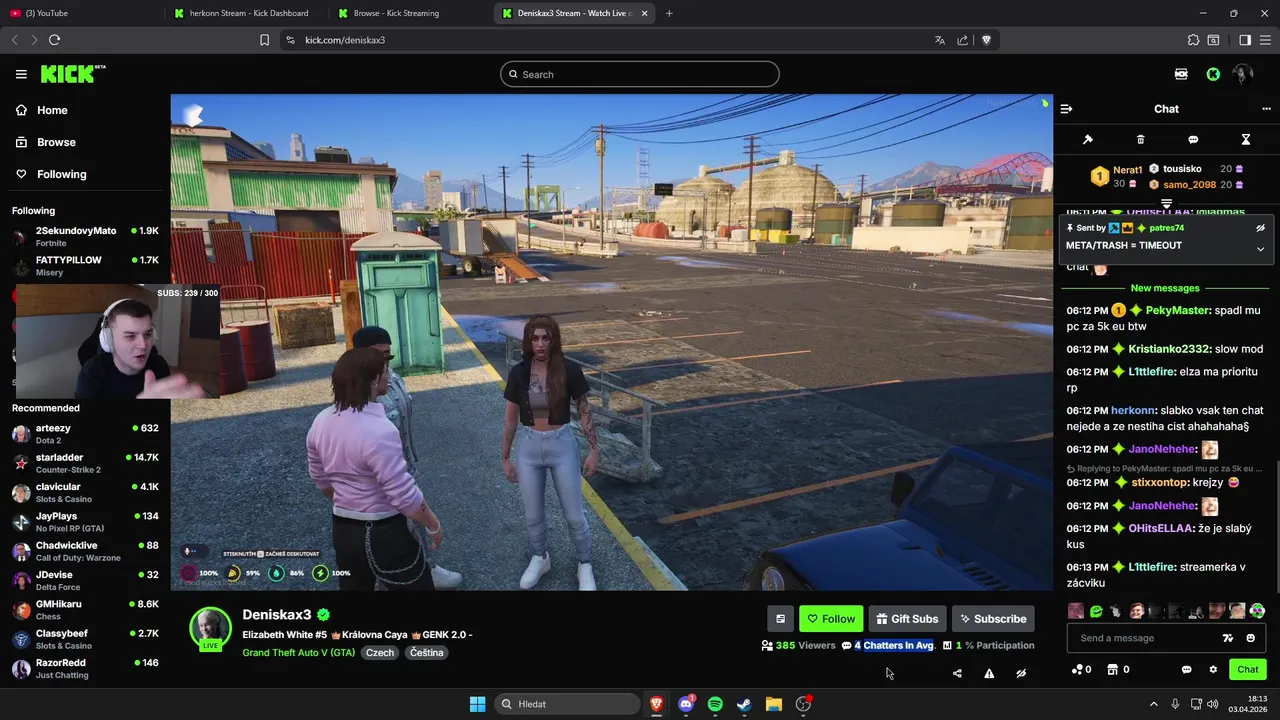This screenshot has height=720, width=1280.
Task: Open emote picker in message box
Action: [x=1250, y=638]
